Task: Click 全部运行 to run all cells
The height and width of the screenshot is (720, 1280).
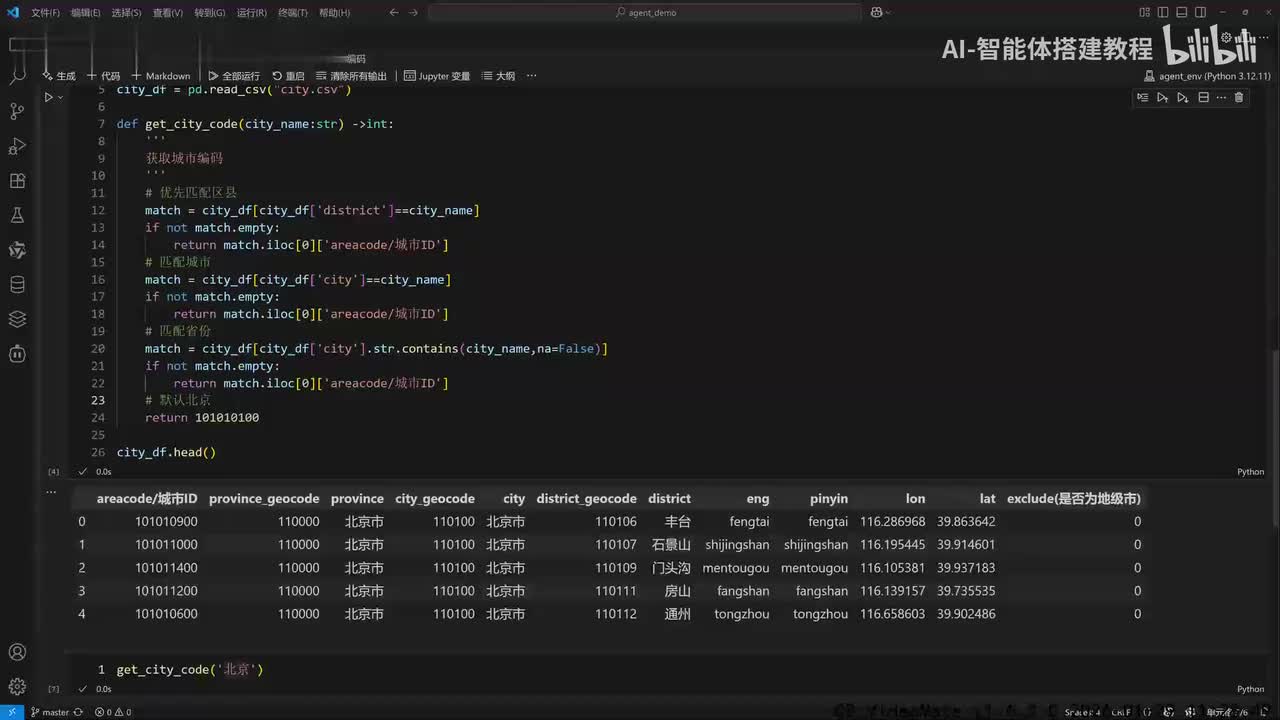Action: [234, 76]
